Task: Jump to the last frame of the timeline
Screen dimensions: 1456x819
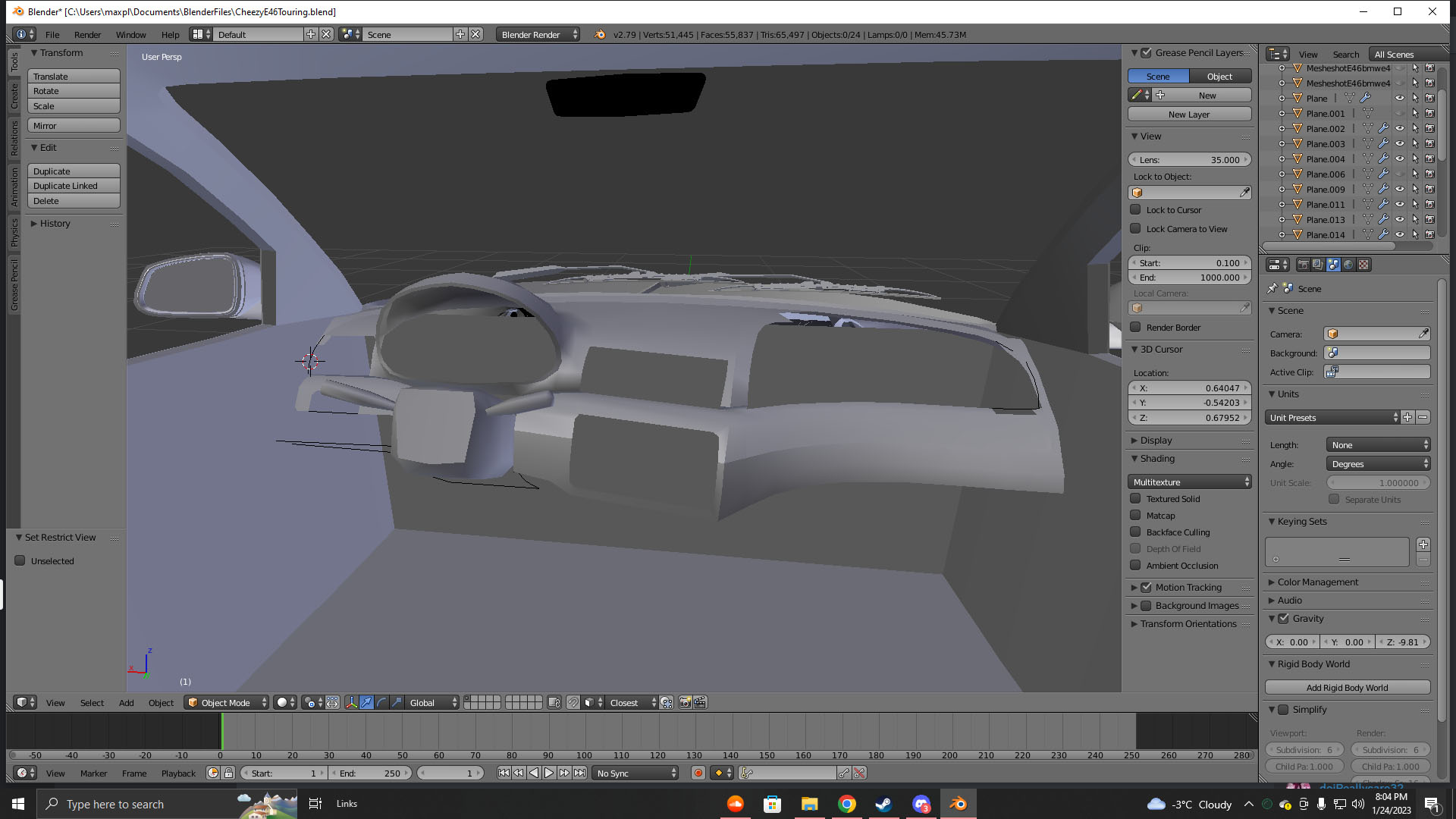Action: click(579, 773)
